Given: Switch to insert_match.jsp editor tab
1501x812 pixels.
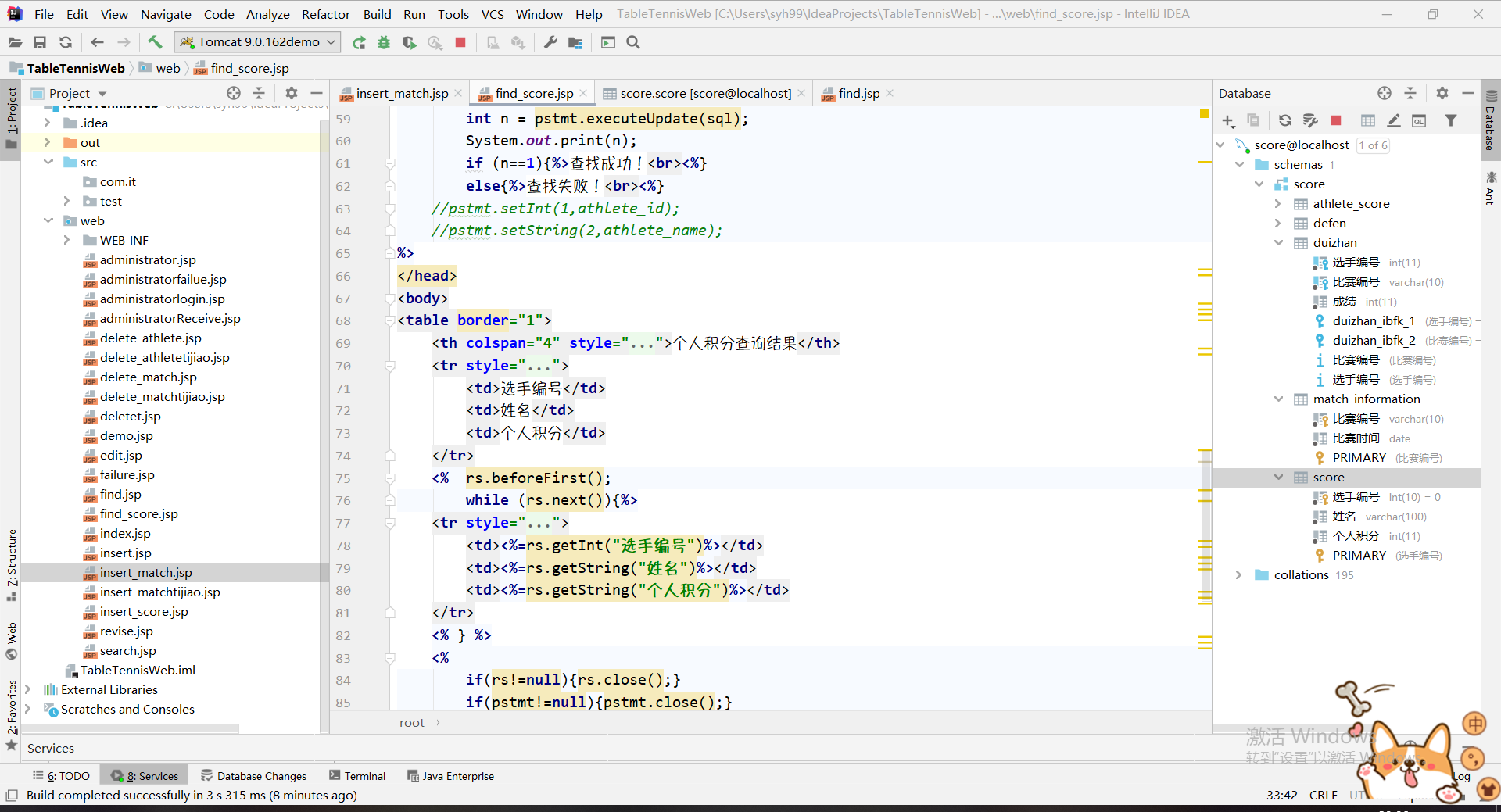Looking at the screenshot, I should coord(402,93).
